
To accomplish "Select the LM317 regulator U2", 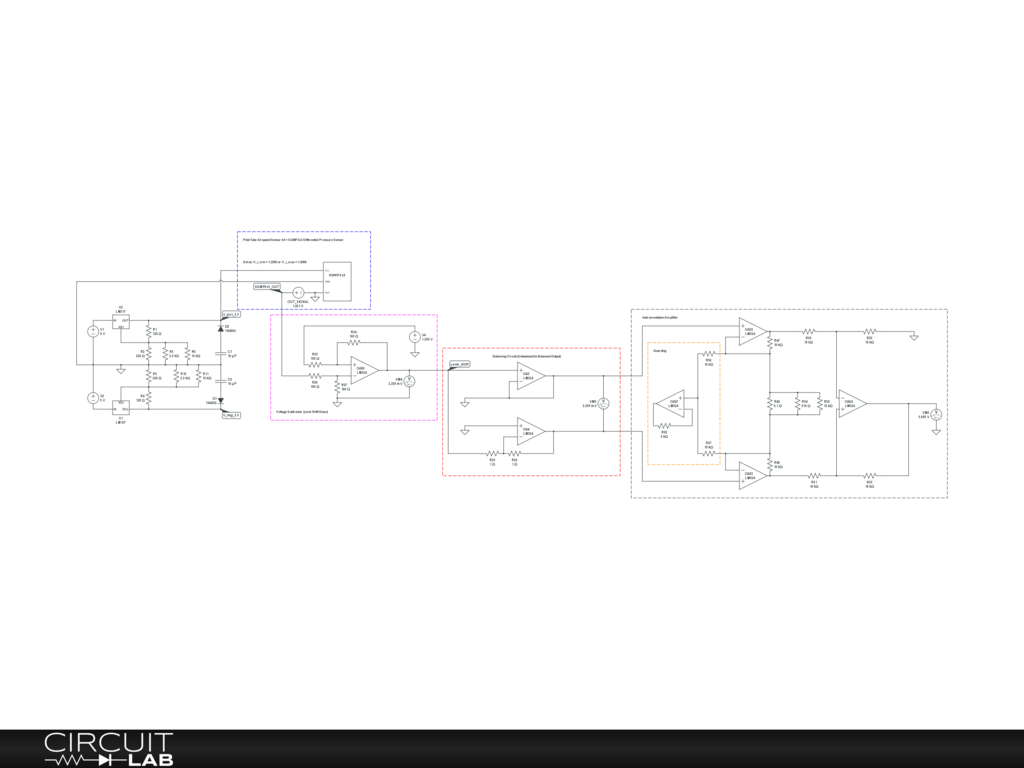I will click(x=121, y=322).
